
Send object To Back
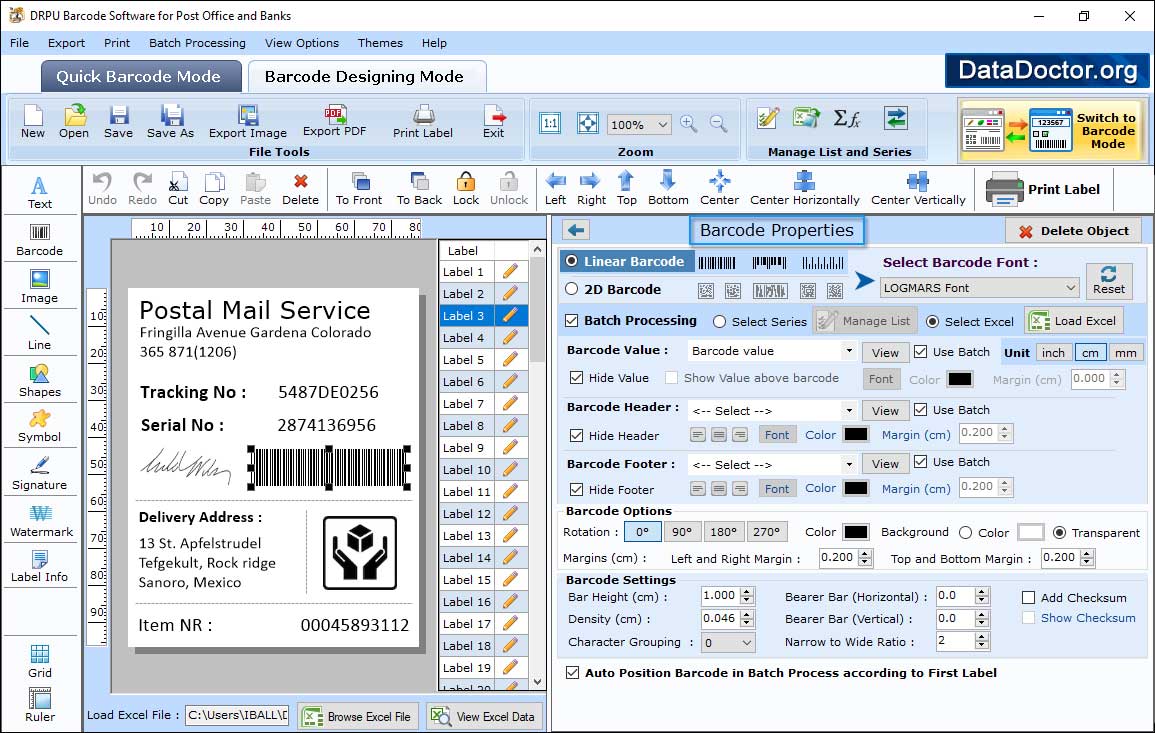[x=420, y=189]
